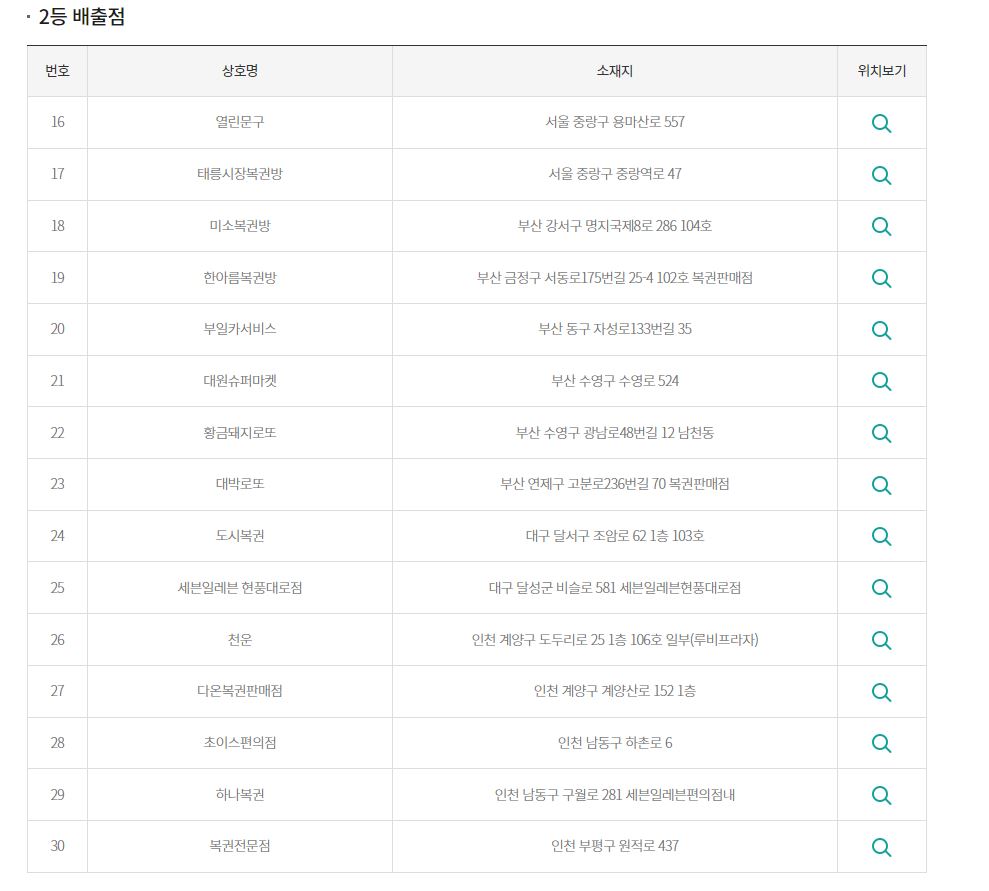This screenshot has height=891, width=989.
Task: Select store name 황금돼지로또
Action: point(240,433)
